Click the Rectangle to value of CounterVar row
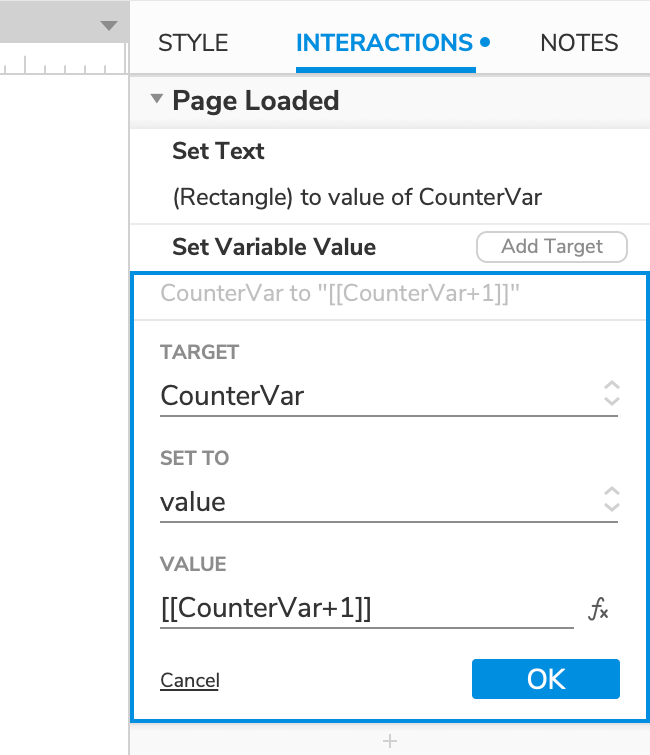This screenshot has width=650, height=755. point(357,197)
